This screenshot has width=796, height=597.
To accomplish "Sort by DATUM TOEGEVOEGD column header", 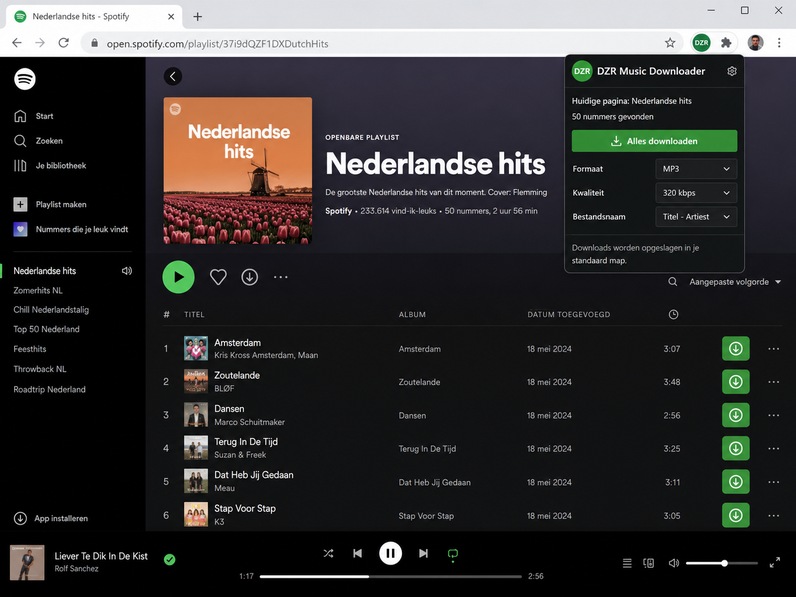I will point(569,315).
